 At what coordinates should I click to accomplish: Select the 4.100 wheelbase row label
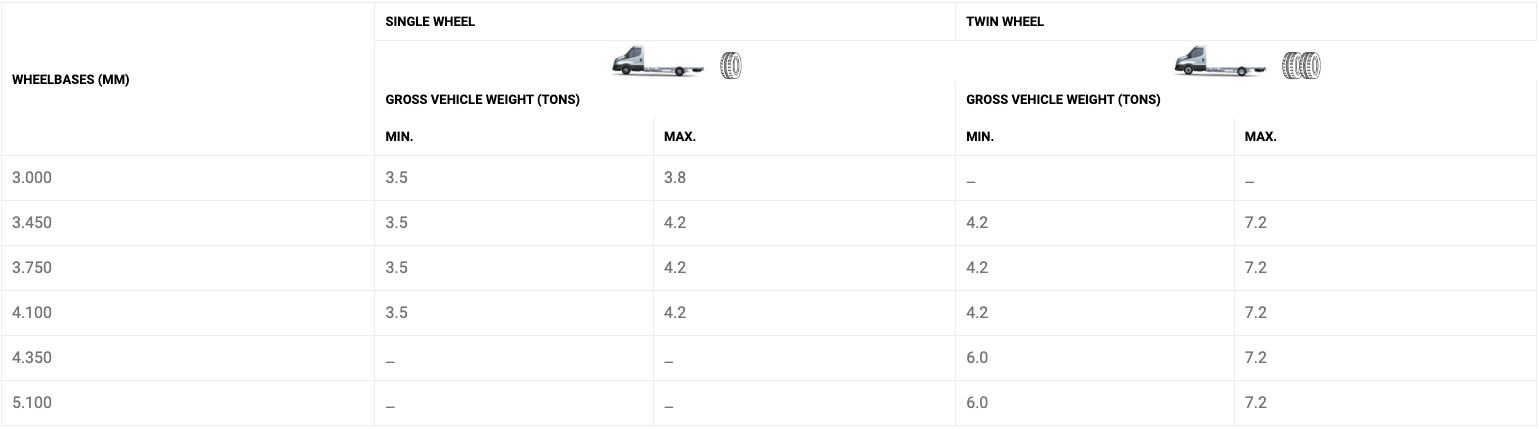tap(32, 313)
